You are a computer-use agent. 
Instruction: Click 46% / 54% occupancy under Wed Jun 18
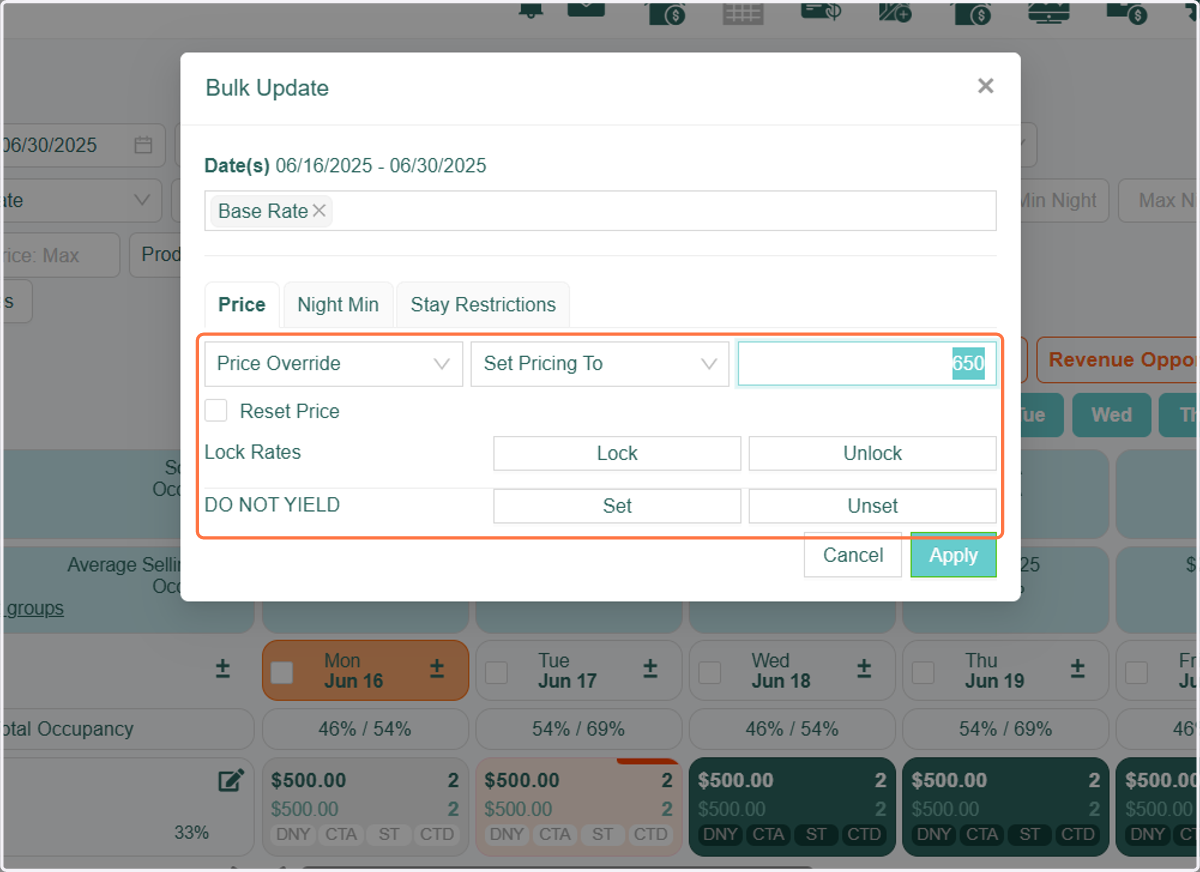tap(792, 729)
